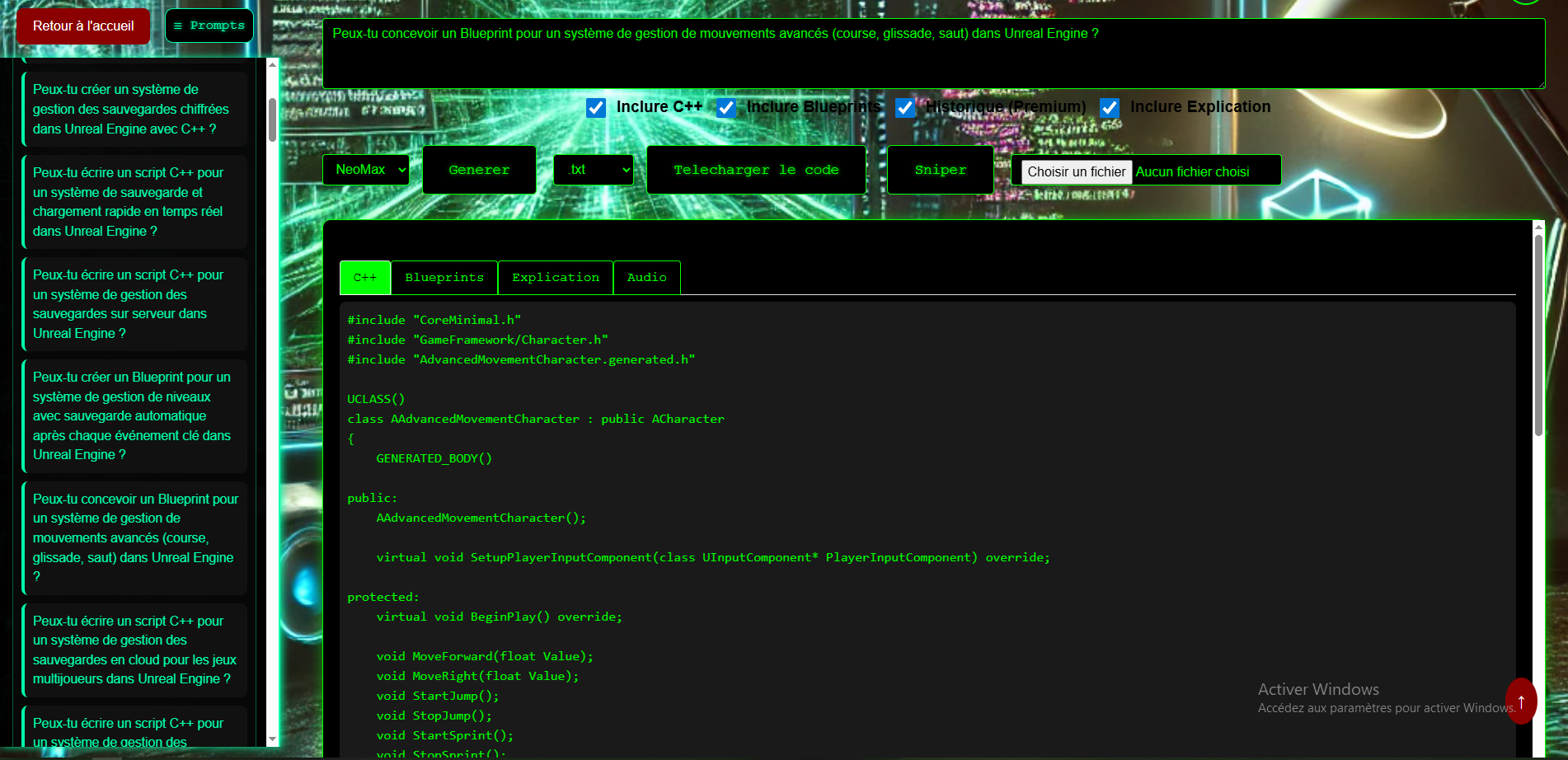
Task: Open the .txt file format dropdown
Action: pos(593,170)
